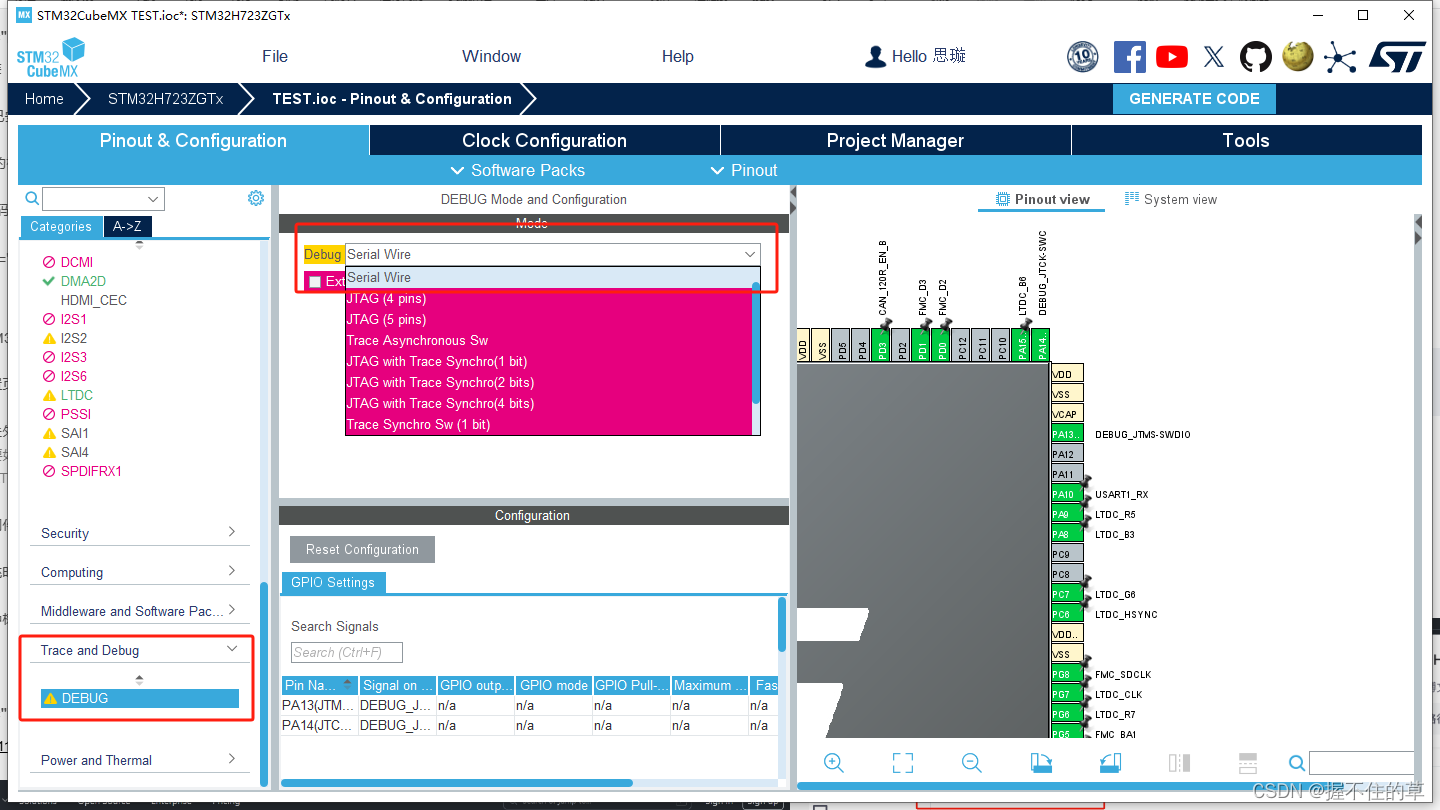Open the ST 10-year anniversary badge icon
This screenshot has height=810, width=1440.
click(x=1082, y=56)
